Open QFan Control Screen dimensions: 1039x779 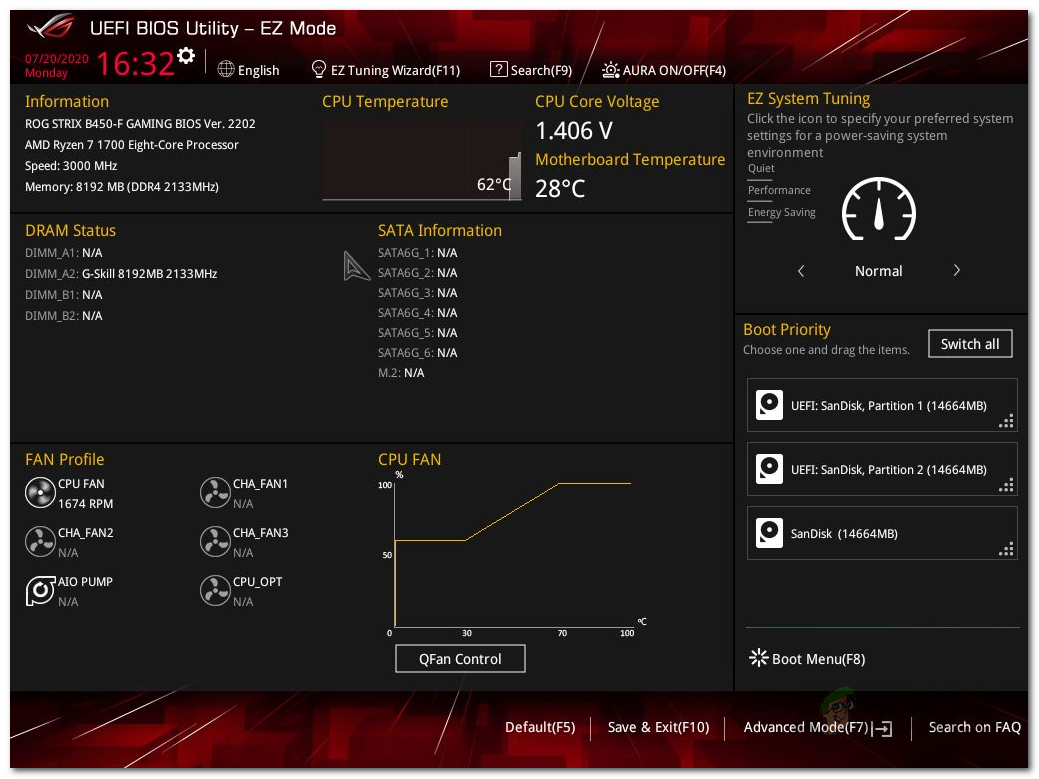[461, 659]
